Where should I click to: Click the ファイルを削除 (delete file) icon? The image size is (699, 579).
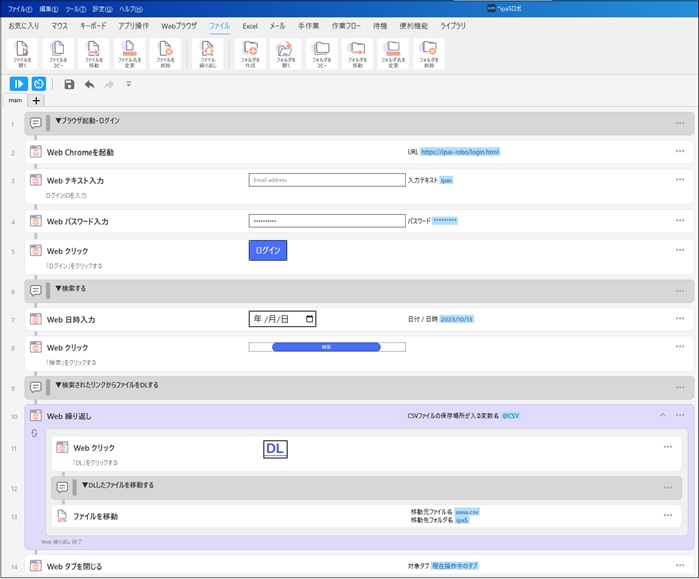coord(165,53)
